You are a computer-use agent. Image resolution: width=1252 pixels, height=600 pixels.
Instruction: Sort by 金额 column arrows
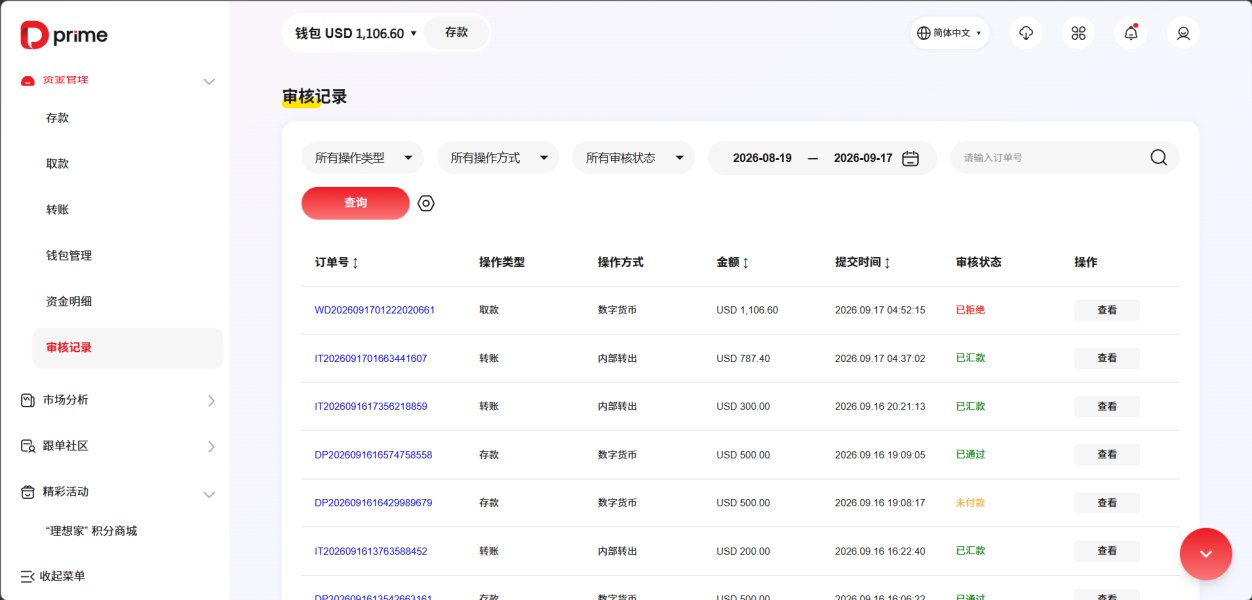coord(745,262)
